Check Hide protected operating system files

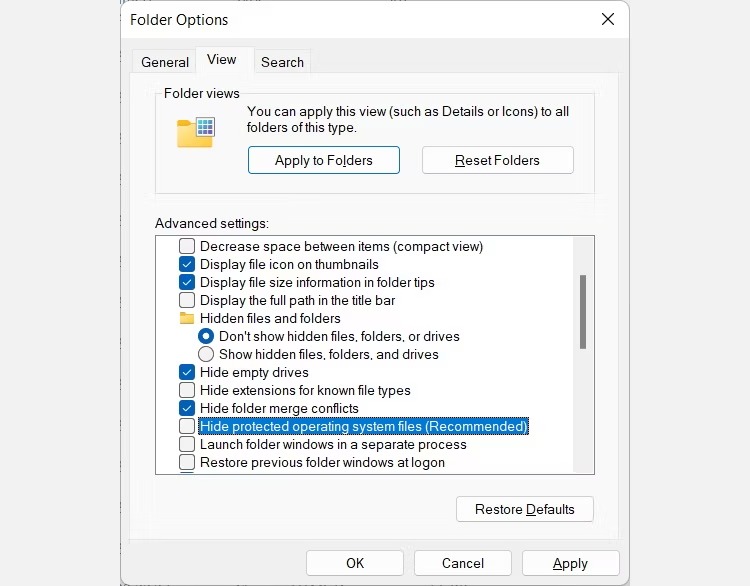pyautogui.click(x=187, y=426)
